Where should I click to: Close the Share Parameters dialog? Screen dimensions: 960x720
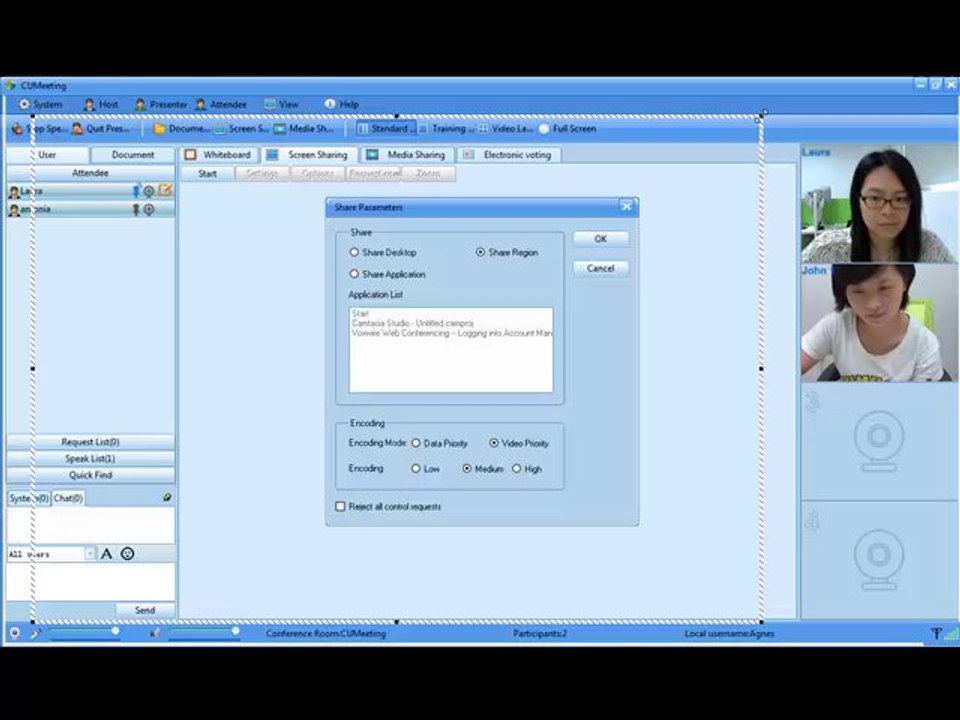[x=626, y=206]
